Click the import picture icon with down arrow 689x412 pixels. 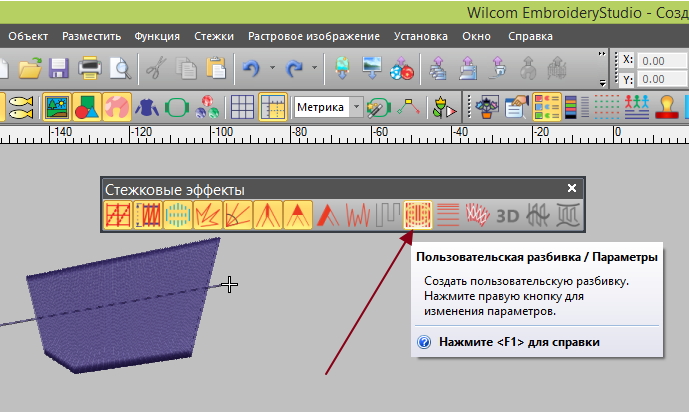[372, 68]
